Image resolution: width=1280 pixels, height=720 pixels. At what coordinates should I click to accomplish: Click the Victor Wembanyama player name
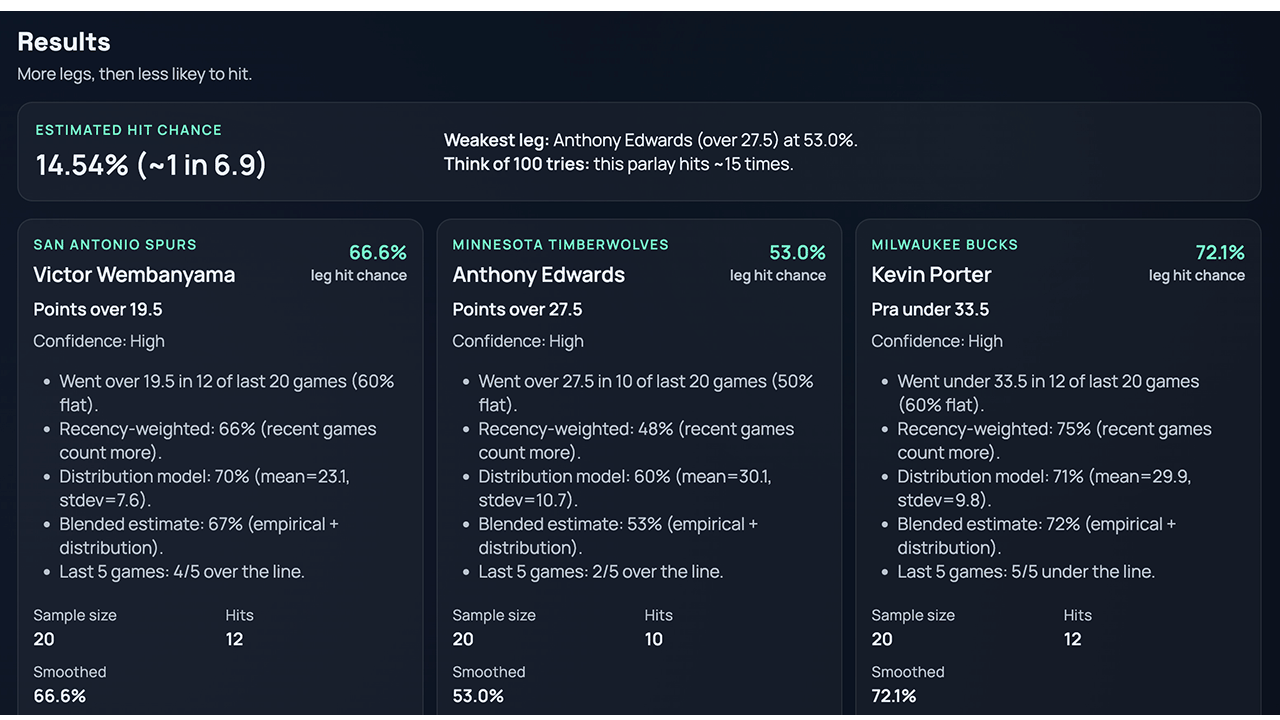(x=134, y=275)
